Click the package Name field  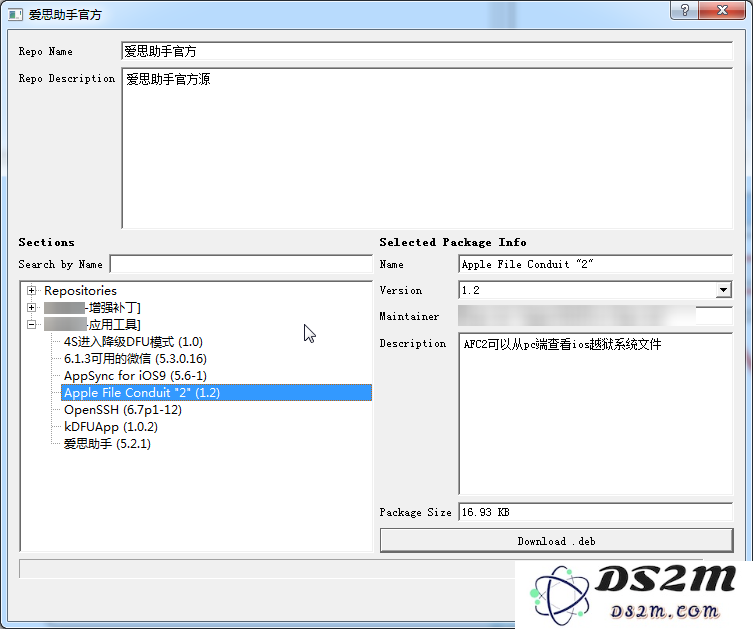[x=595, y=264]
